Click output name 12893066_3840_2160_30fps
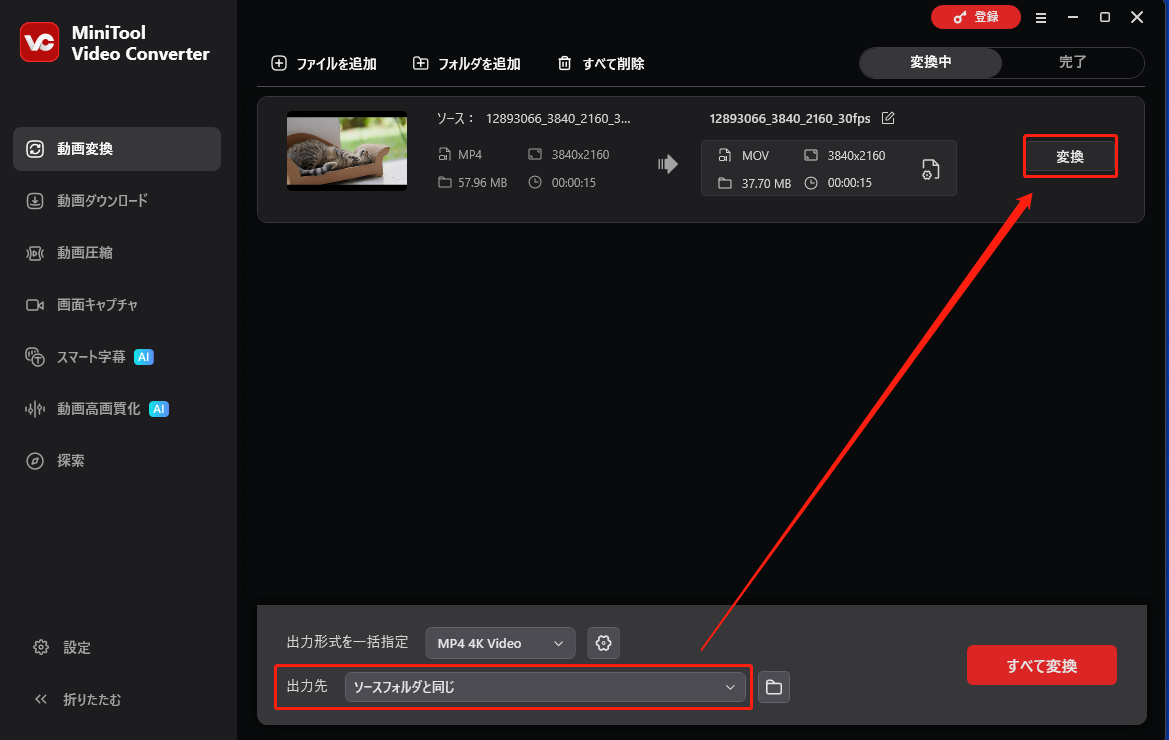 coord(790,118)
